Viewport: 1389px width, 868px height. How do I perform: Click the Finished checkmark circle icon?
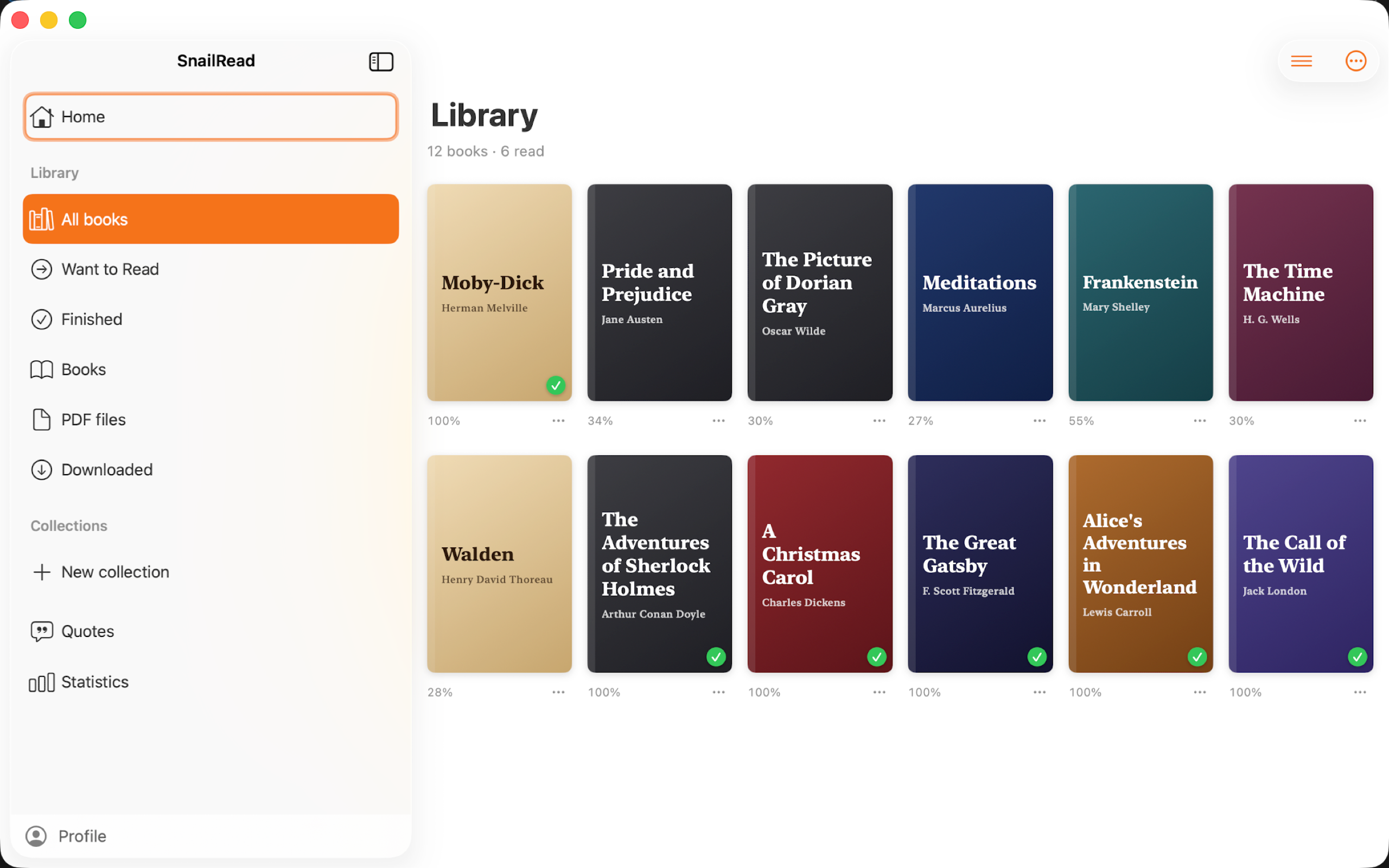tap(41, 319)
